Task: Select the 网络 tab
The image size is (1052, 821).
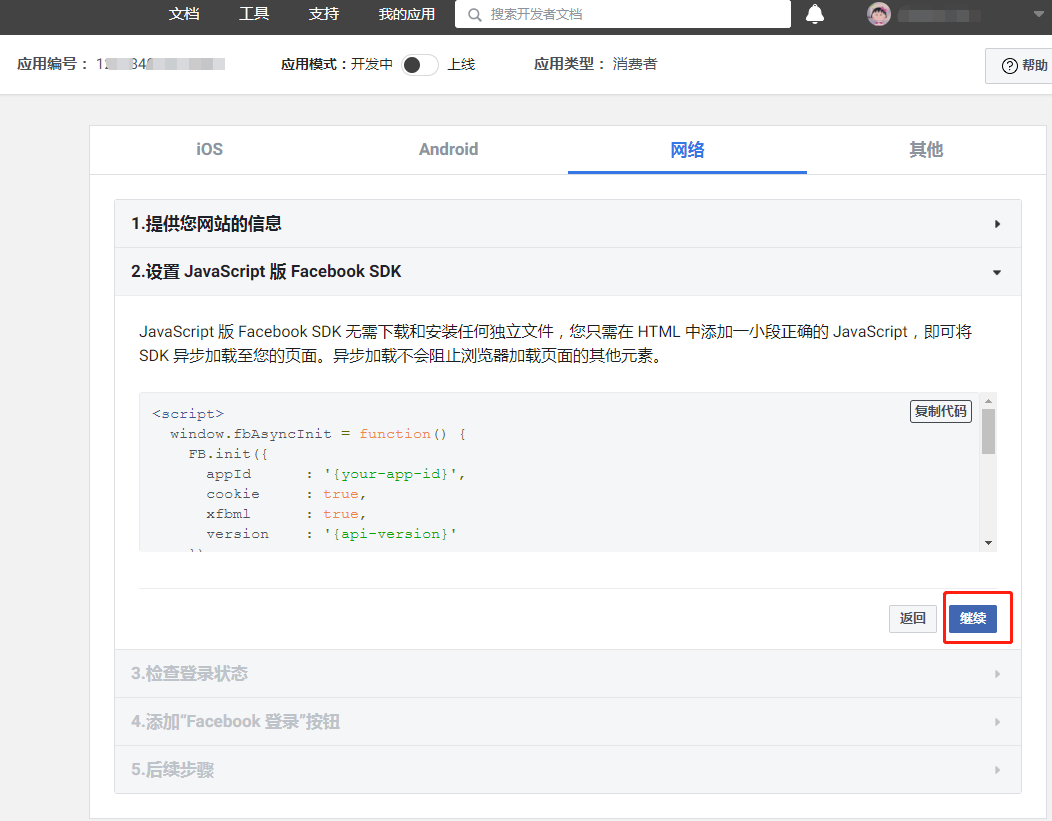Action: coord(687,150)
